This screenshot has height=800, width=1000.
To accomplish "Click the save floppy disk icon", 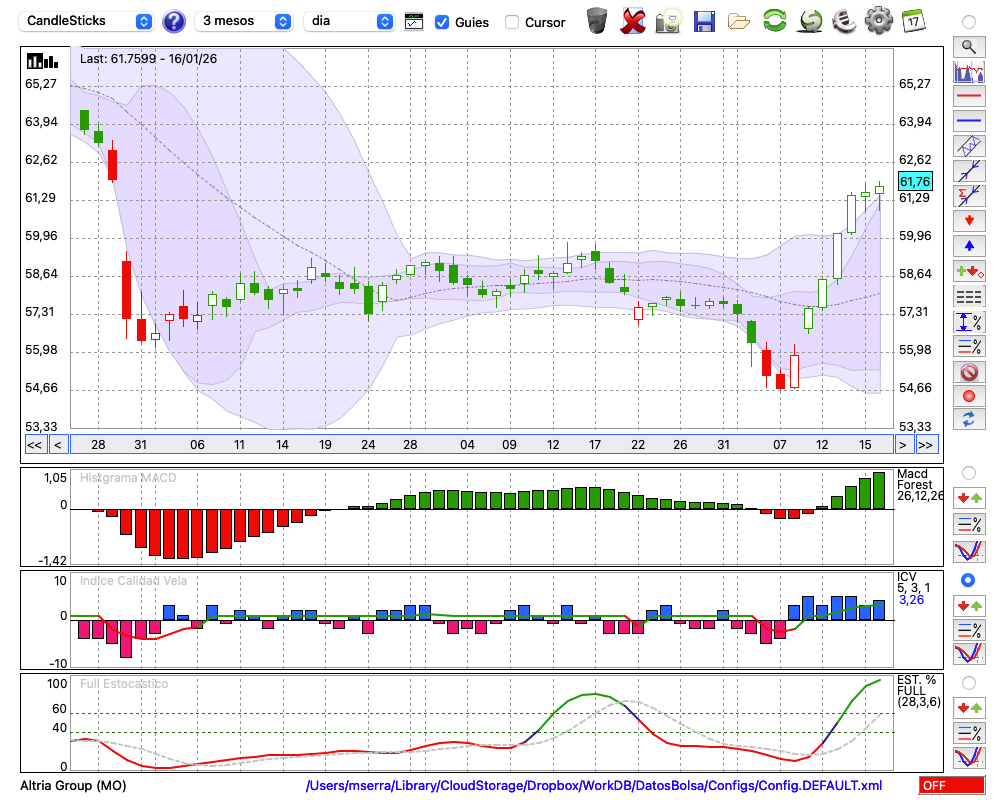I will tap(704, 21).
